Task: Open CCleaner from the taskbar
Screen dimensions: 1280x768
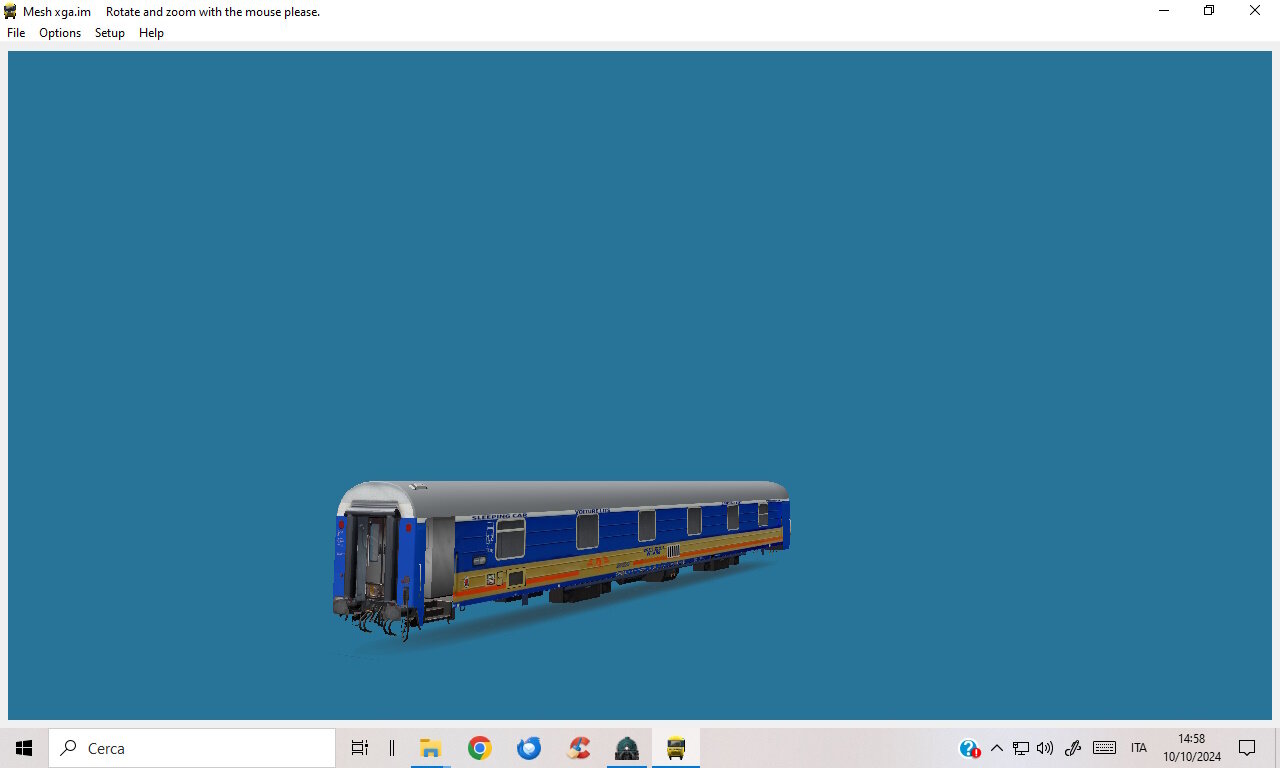Action: pyautogui.click(x=578, y=748)
